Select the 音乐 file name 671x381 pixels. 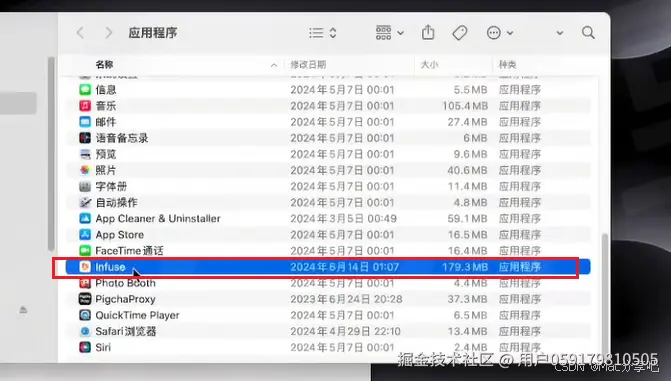point(106,106)
